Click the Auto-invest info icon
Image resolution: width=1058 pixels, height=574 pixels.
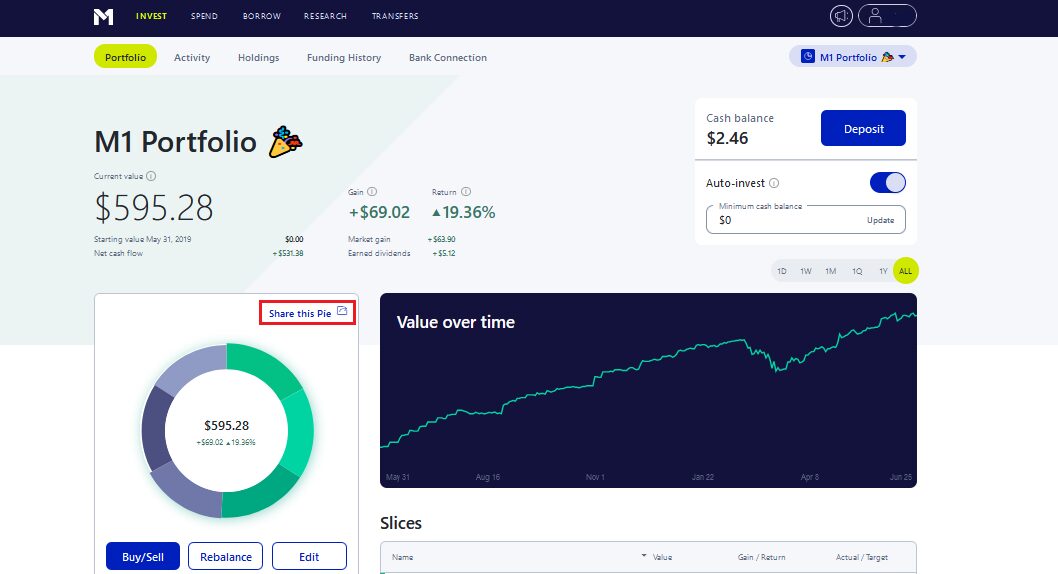(774, 183)
